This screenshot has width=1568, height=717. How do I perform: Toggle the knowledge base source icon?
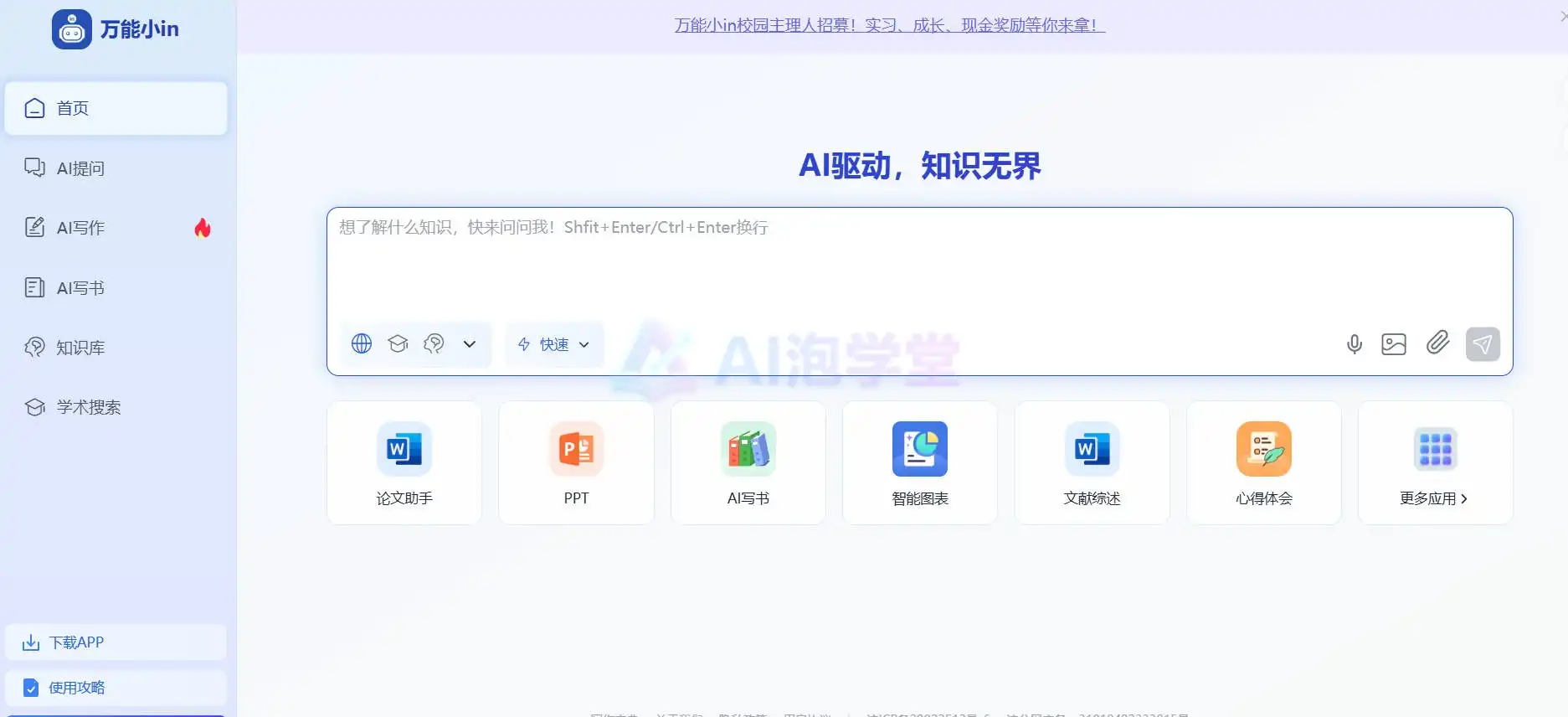(x=434, y=343)
